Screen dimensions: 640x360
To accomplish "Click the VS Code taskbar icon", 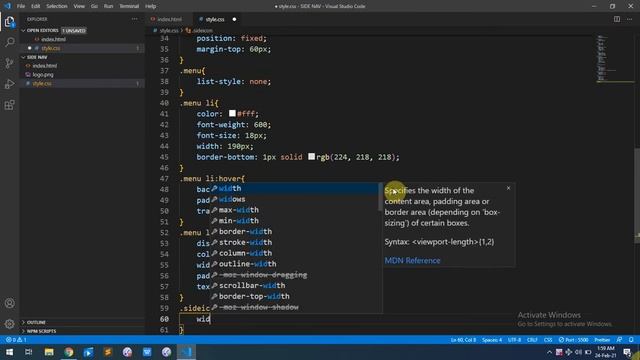I will [186, 352].
